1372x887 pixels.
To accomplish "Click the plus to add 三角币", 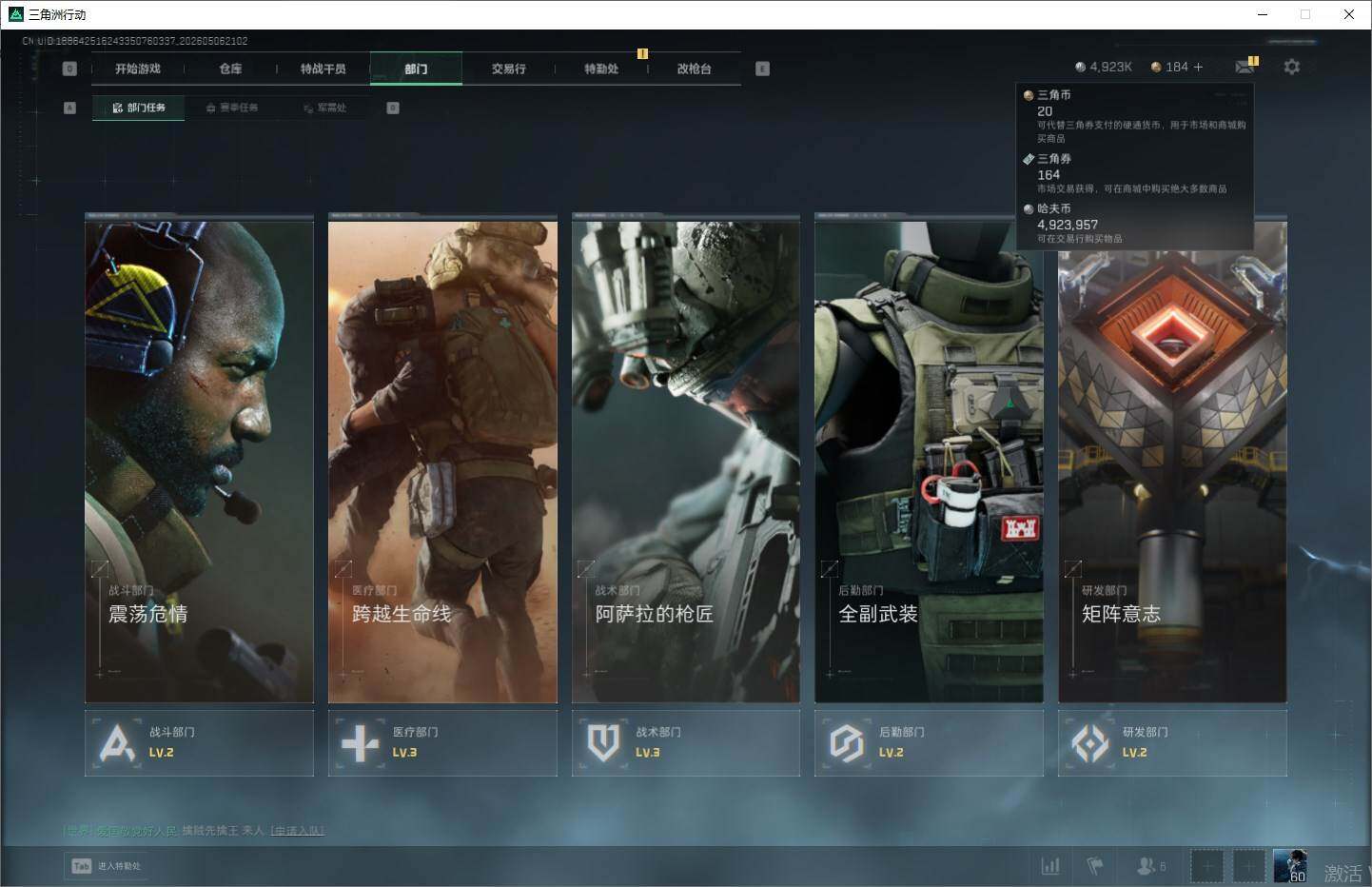I will [x=1198, y=67].
